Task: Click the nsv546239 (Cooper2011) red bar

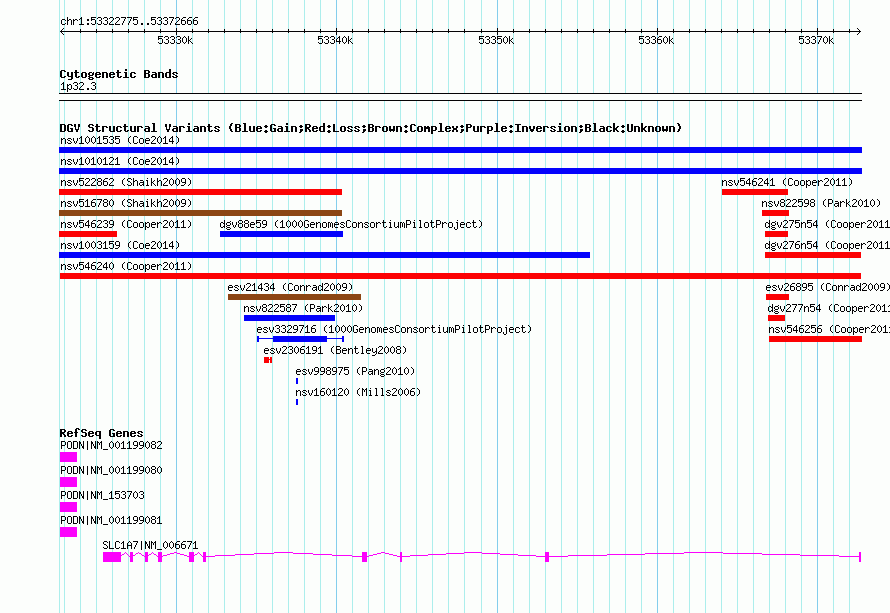Action: tap(88, 234)
